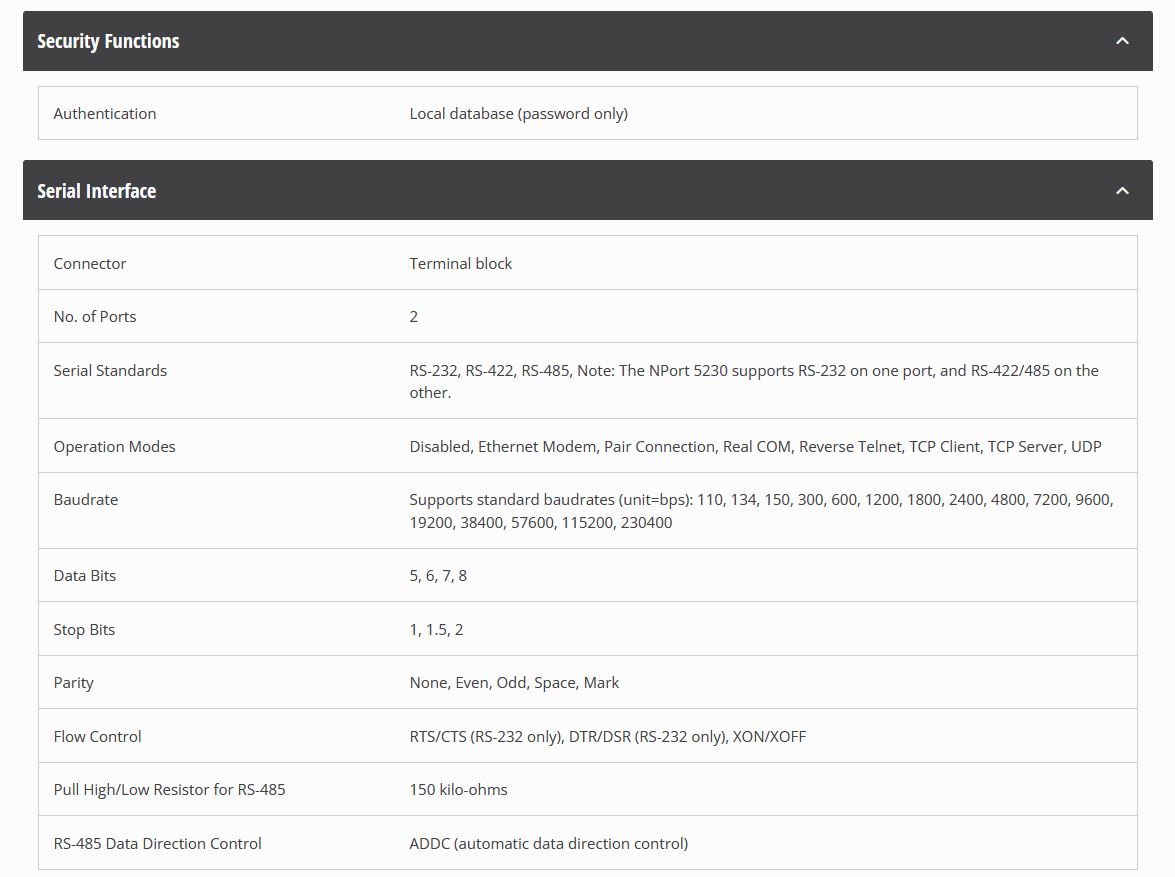Screen dimensions: 1175x877
Task: Click the Serial Interface section header title
Action: tap(96, 190)
